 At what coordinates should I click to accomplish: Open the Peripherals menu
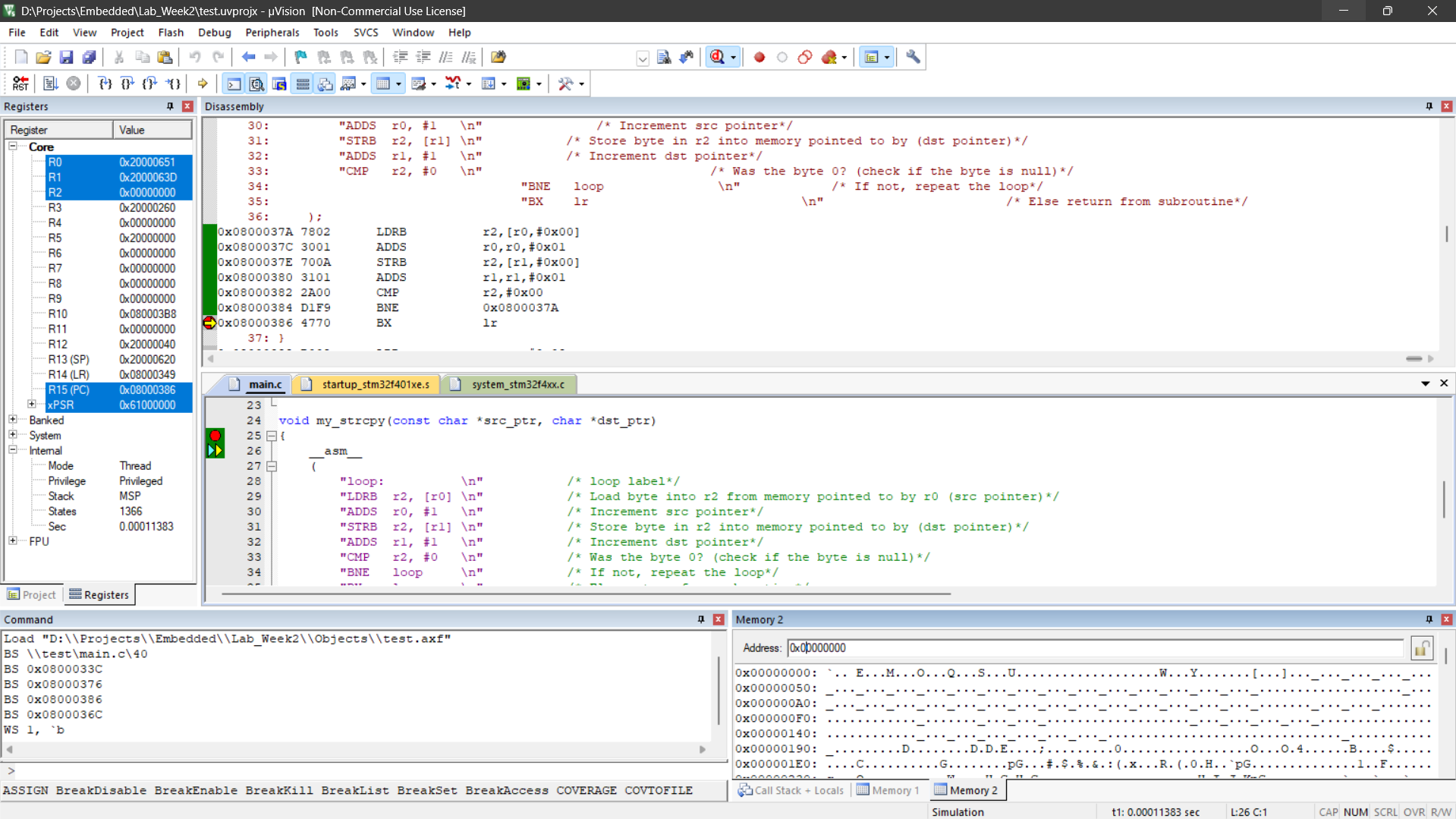pos(272,33)
